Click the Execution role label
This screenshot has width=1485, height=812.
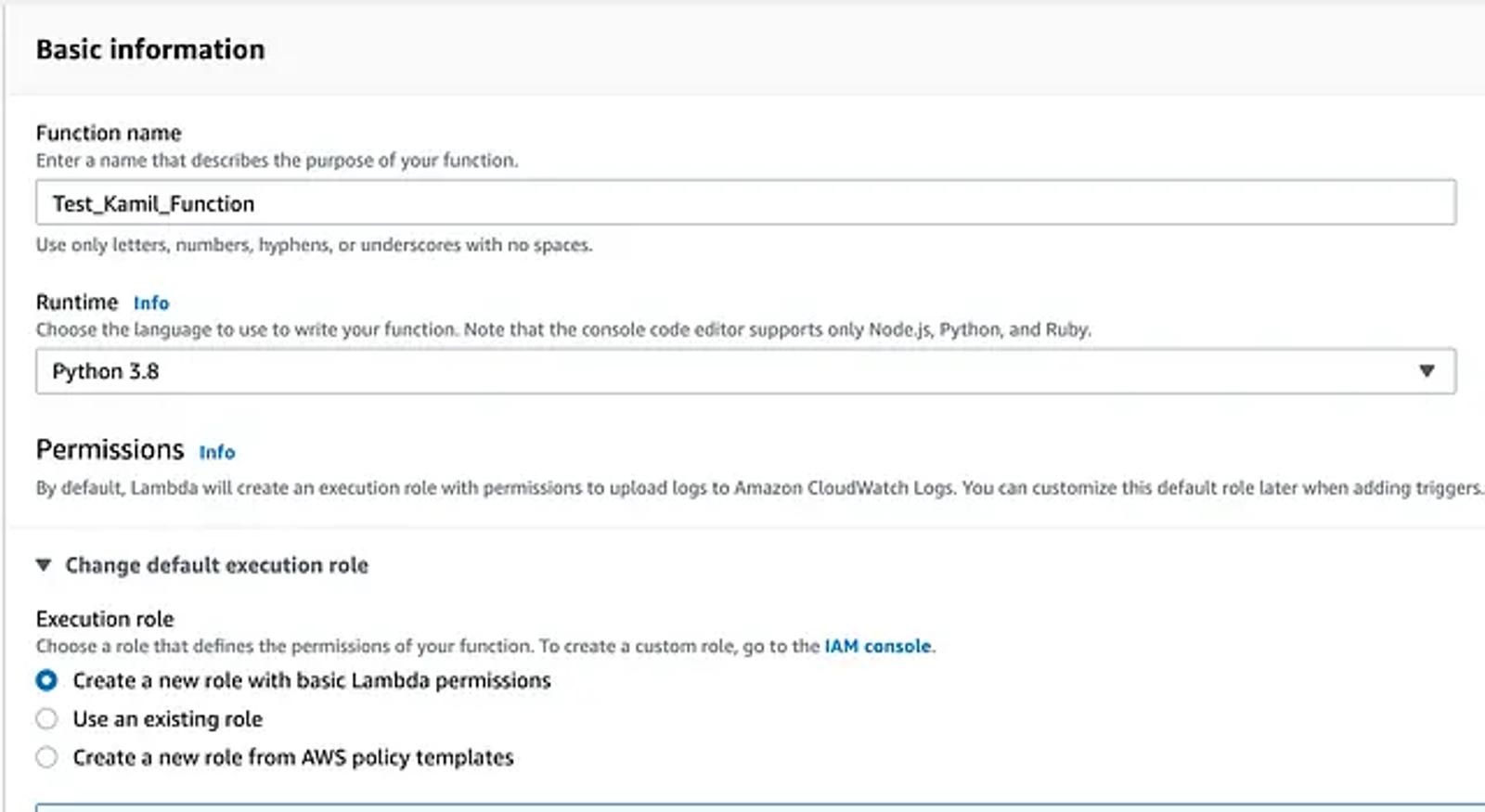105,619
